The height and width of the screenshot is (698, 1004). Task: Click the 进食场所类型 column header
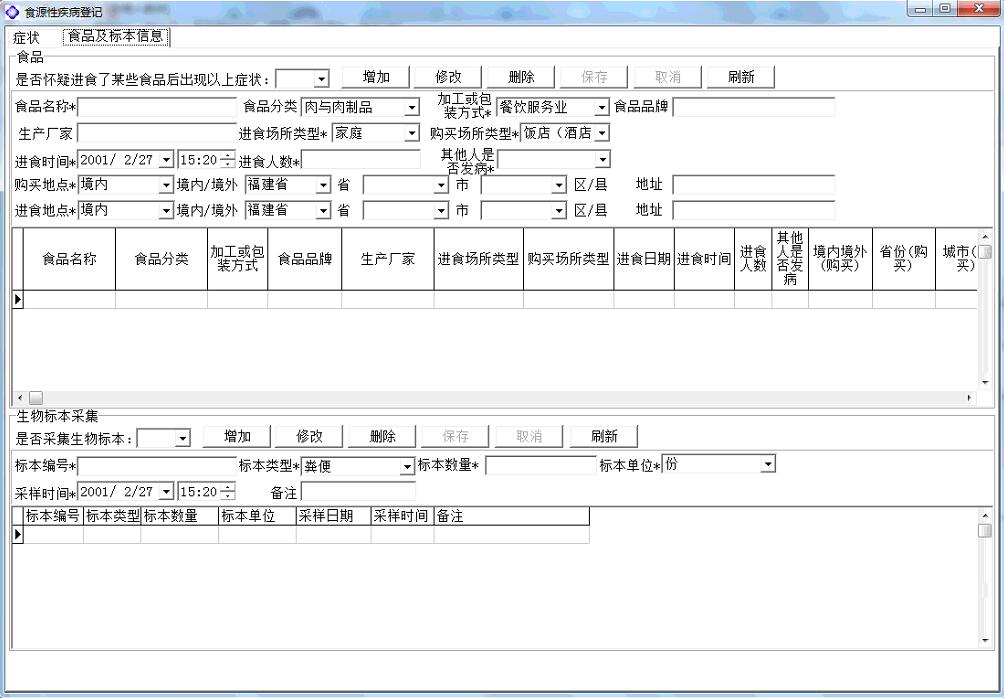(x=478, y=259)
